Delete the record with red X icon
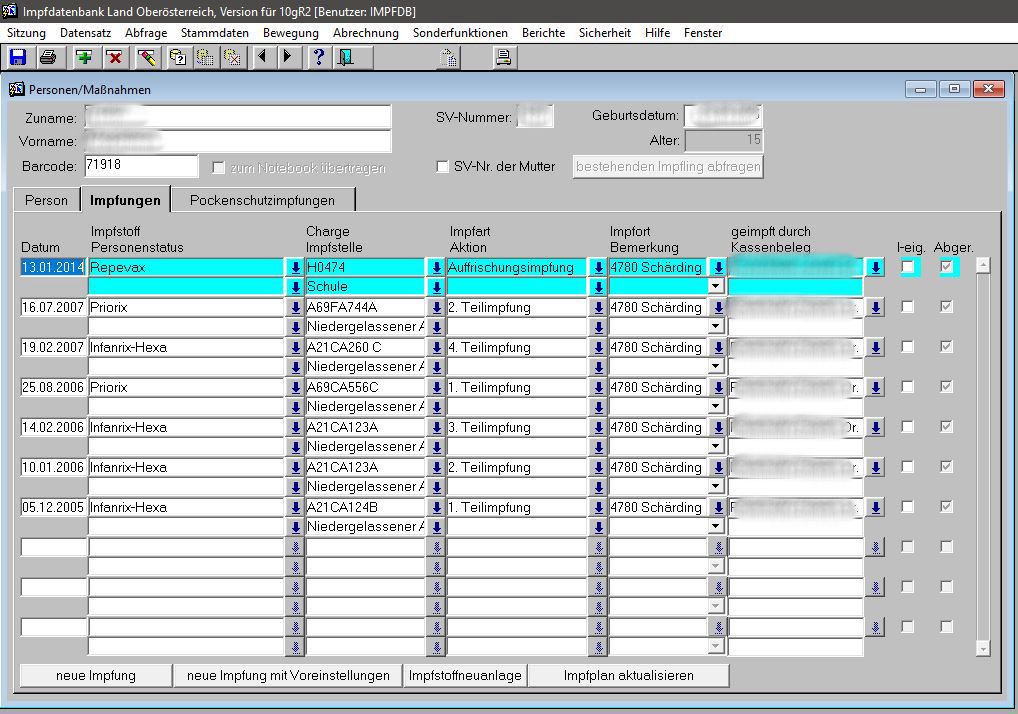 point(114,57)
